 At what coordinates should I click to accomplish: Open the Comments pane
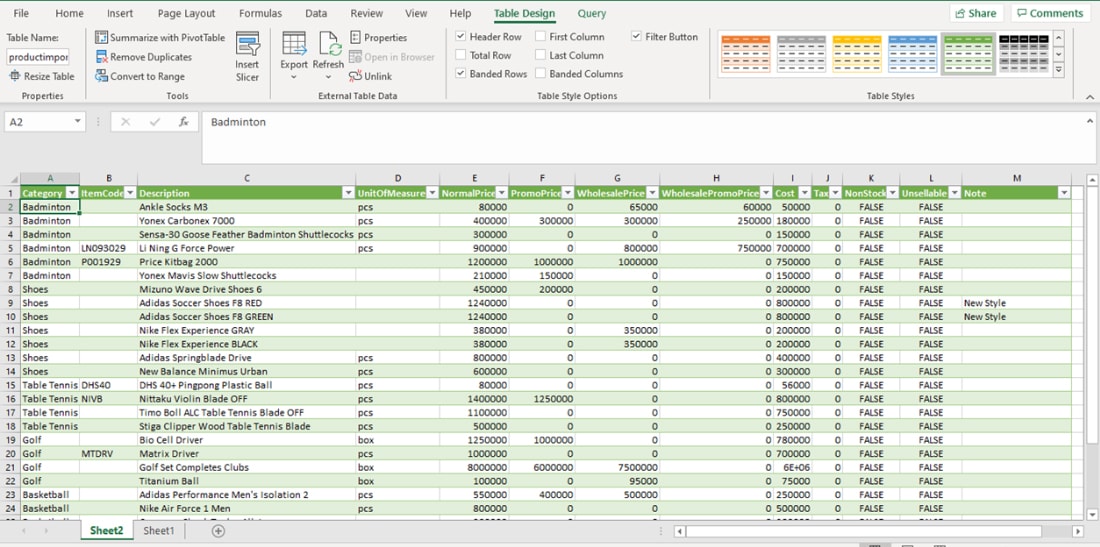coord(1050,13)
